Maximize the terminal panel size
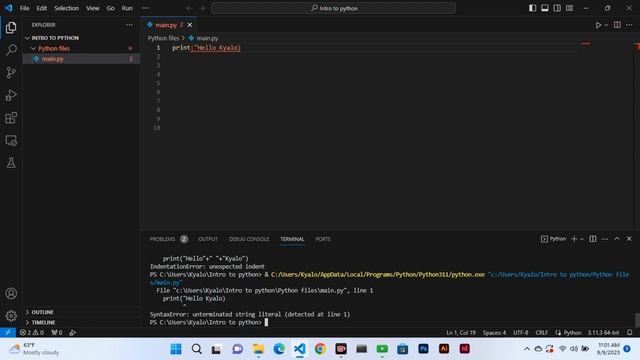 617,239
